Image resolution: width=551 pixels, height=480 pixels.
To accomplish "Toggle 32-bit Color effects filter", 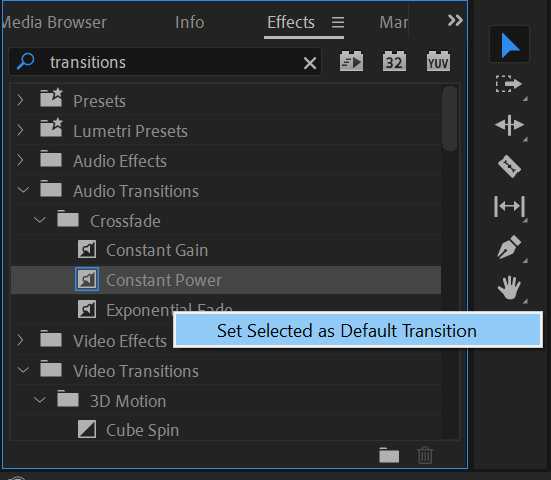I will tap(394, 61).
